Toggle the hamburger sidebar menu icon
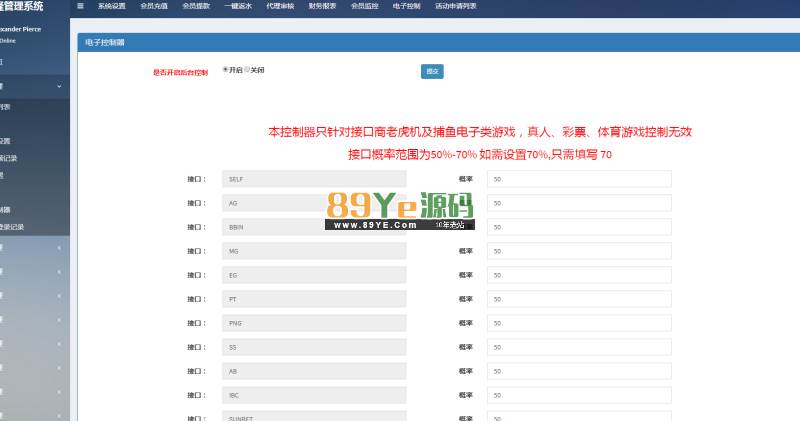This screenshot has width=800, height=421. point(80,6)
